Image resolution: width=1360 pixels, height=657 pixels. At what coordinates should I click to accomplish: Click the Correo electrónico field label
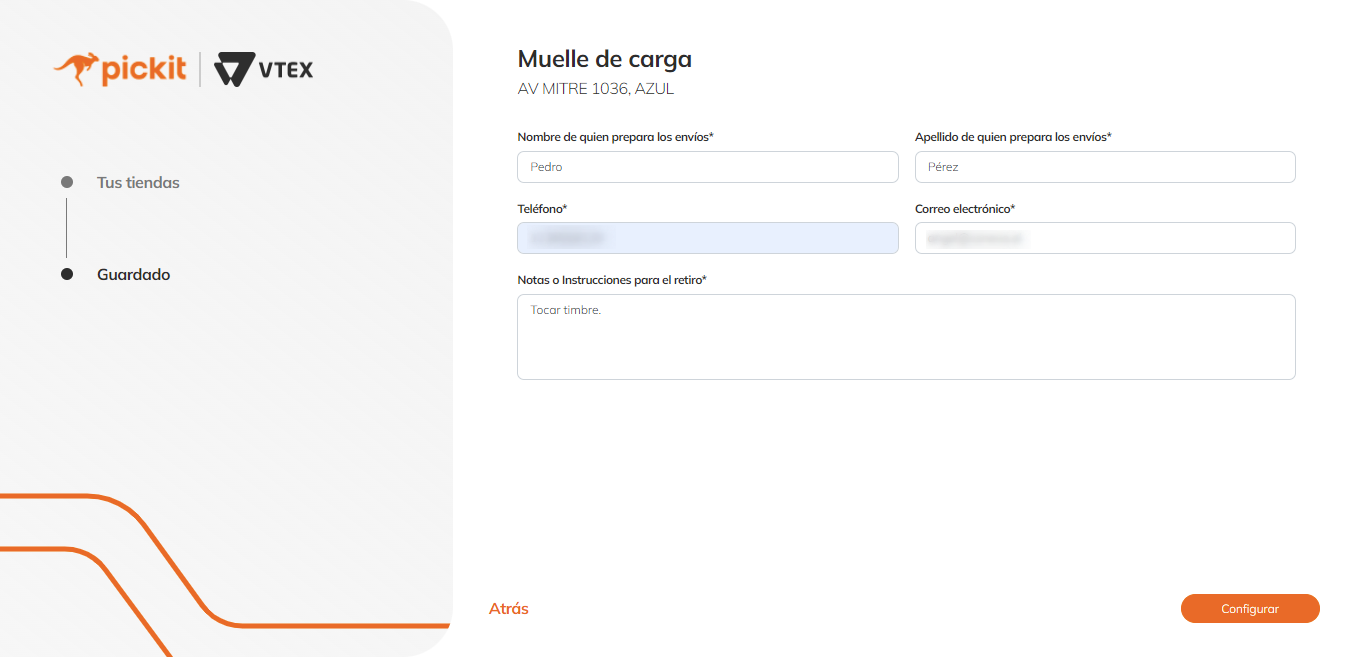tap(964, 209)
